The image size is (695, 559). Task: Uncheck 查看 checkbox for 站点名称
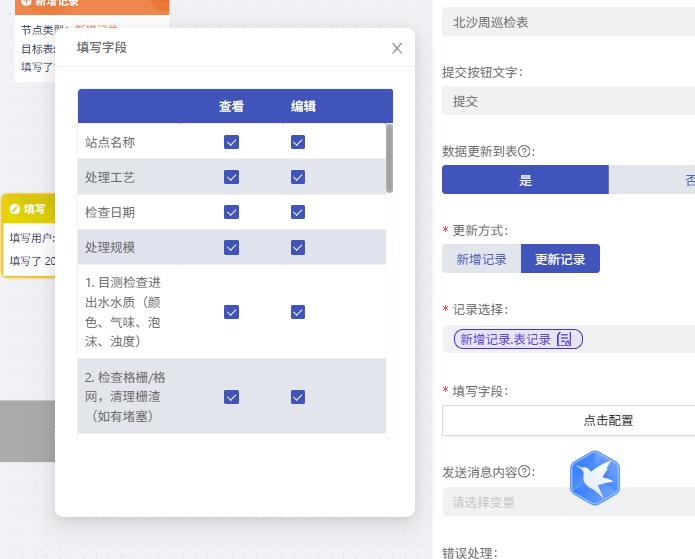point(231,142)
